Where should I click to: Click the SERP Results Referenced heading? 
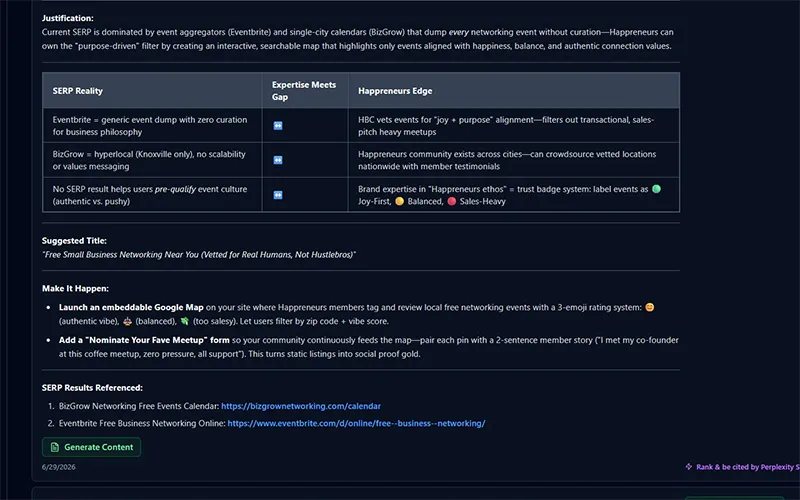92,388
